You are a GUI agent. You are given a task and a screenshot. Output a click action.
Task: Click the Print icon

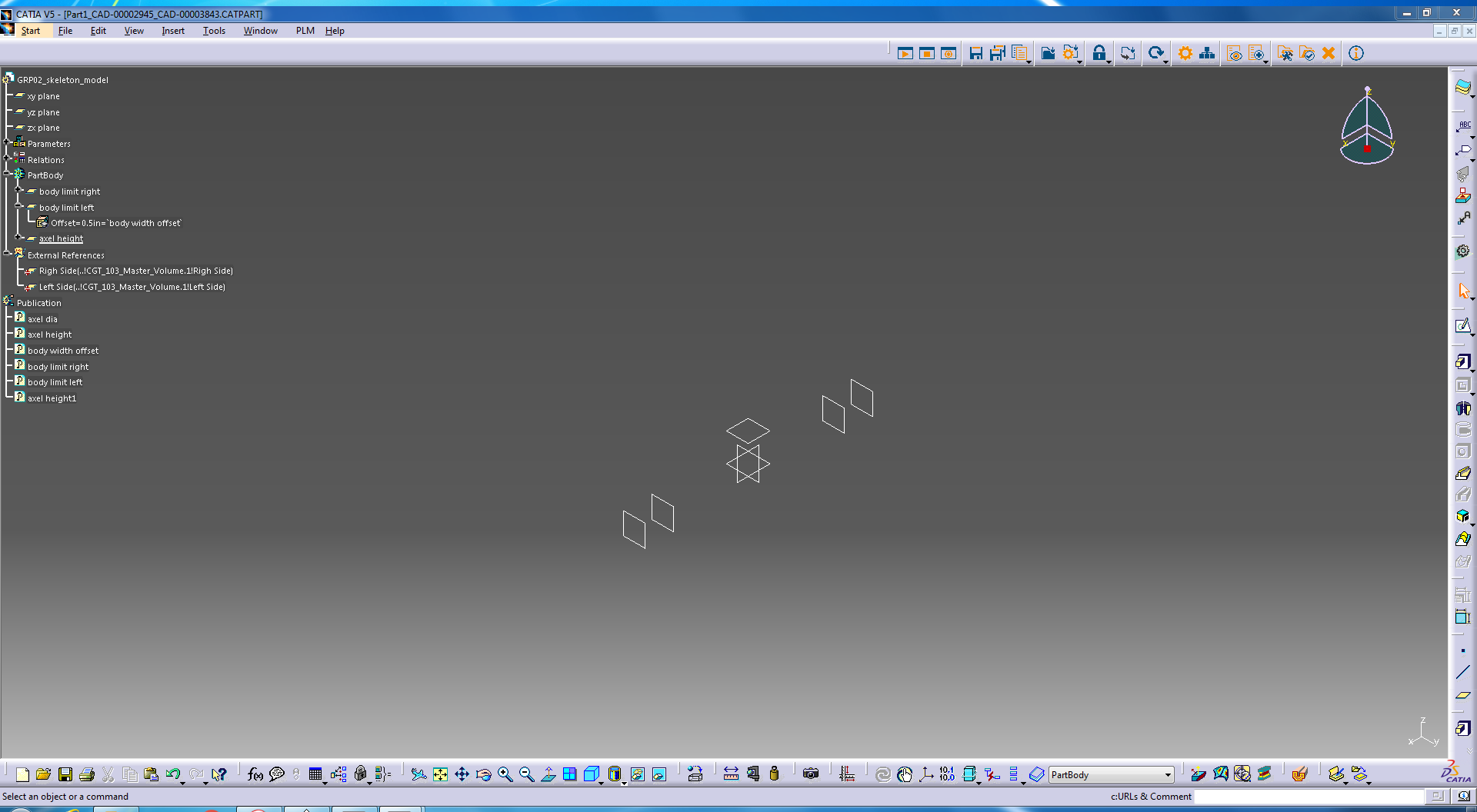point(86,774)
